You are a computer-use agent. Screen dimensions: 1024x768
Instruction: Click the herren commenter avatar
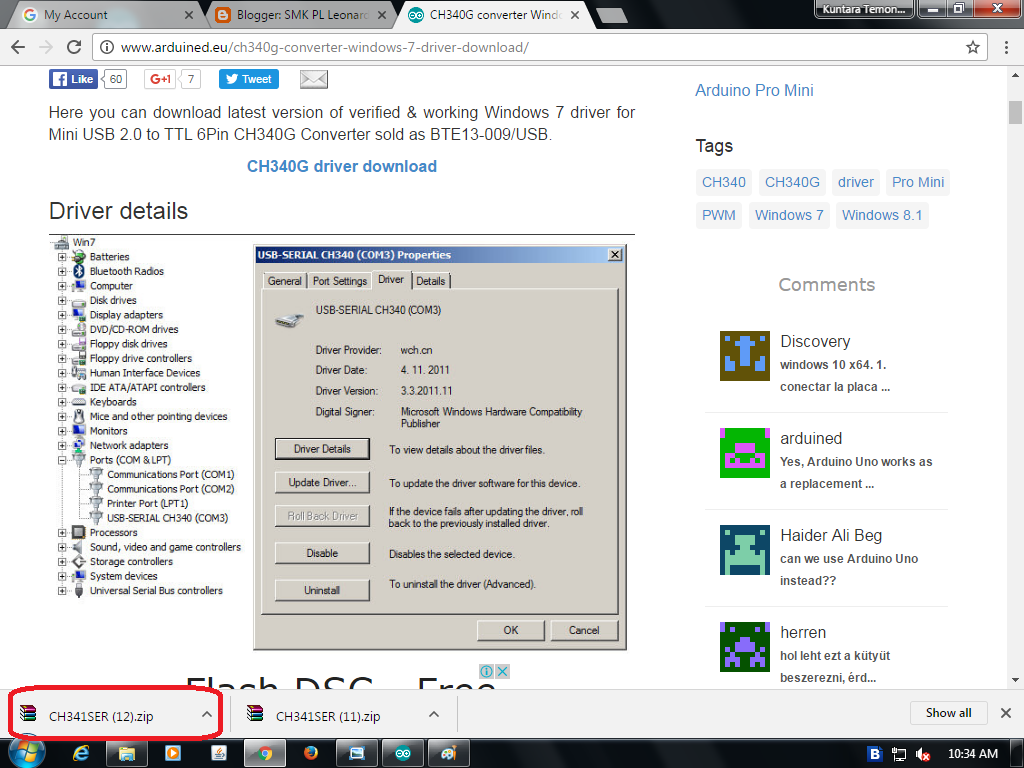[x=744, y=647]
